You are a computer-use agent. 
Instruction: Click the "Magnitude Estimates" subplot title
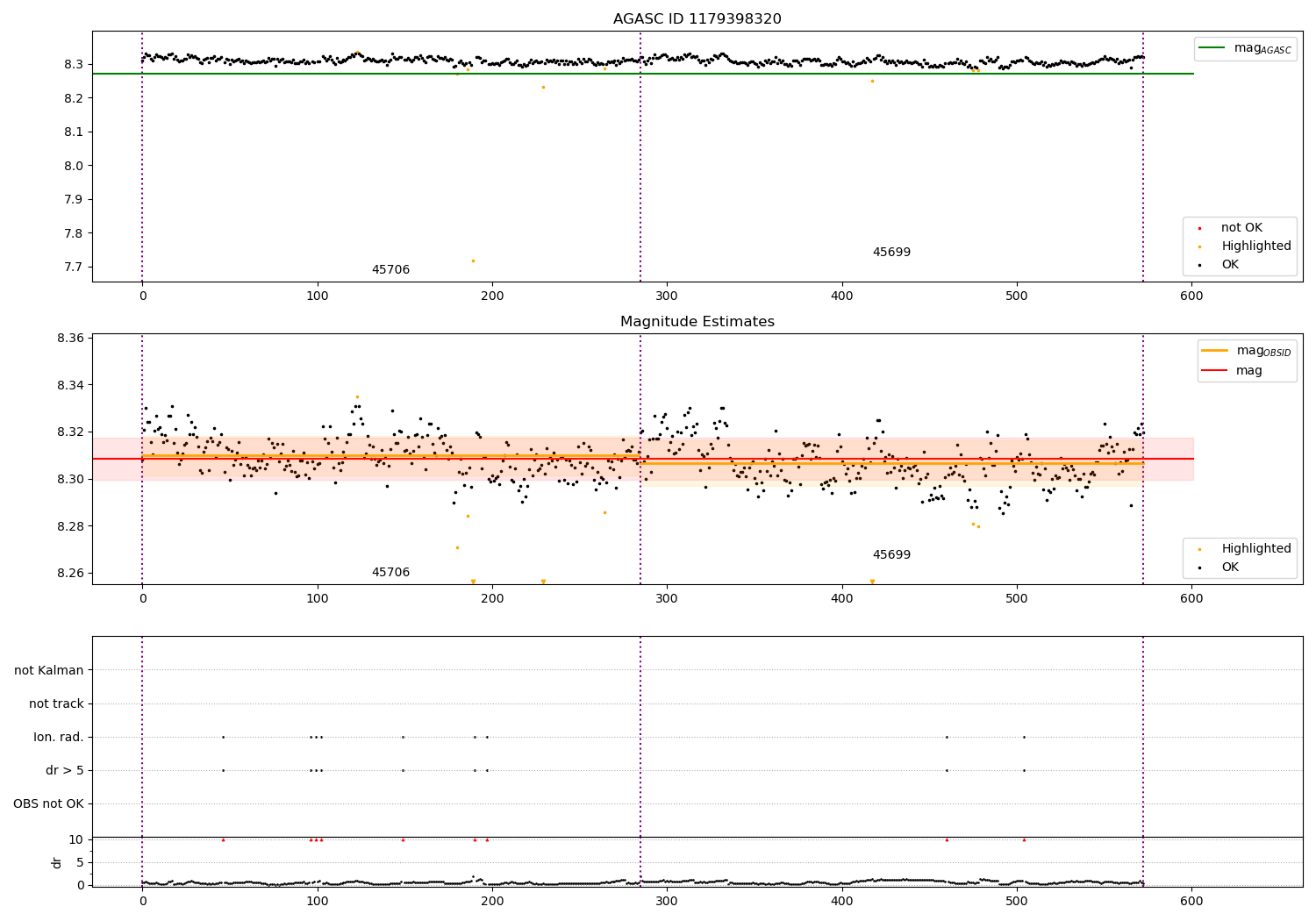coord(697,322)
